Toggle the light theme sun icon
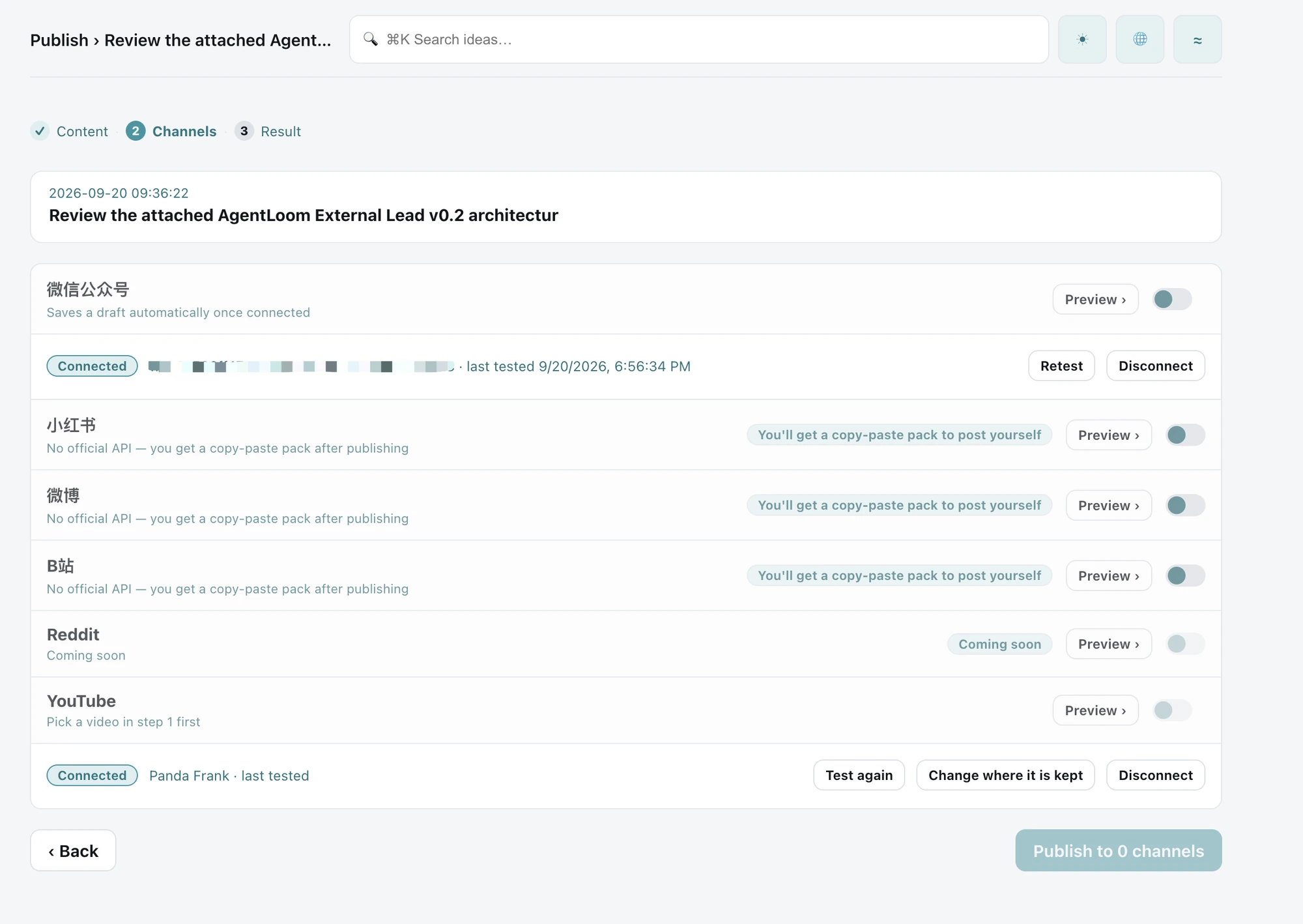This screenshot has height=924, width=1303. tap(1082, 39)
